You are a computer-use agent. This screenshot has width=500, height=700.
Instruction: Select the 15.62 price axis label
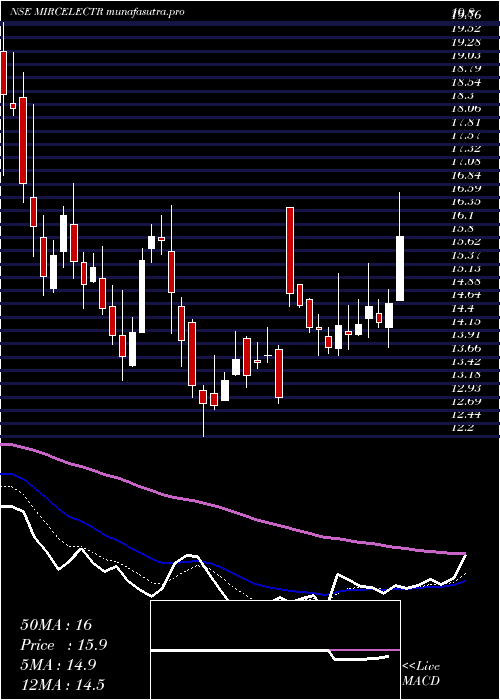click(466, 242)
